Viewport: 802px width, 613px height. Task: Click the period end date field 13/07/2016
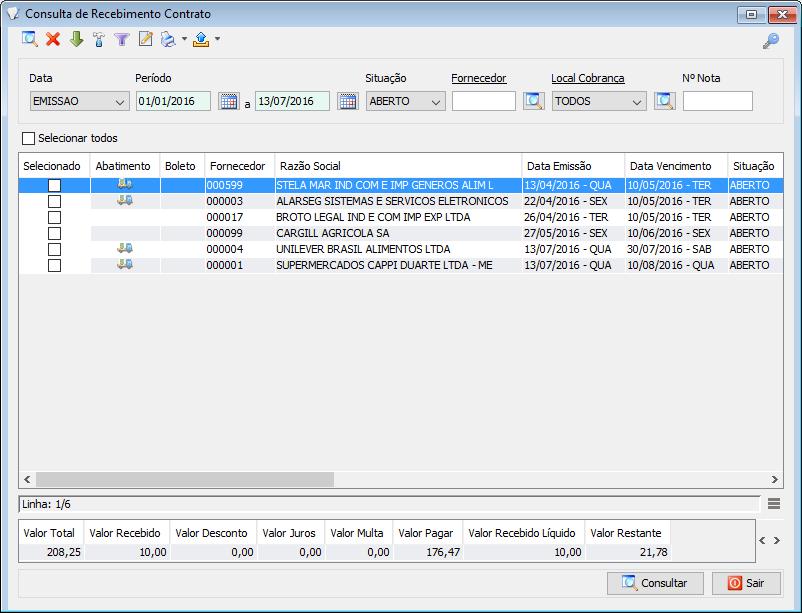[x=293, y=101]
